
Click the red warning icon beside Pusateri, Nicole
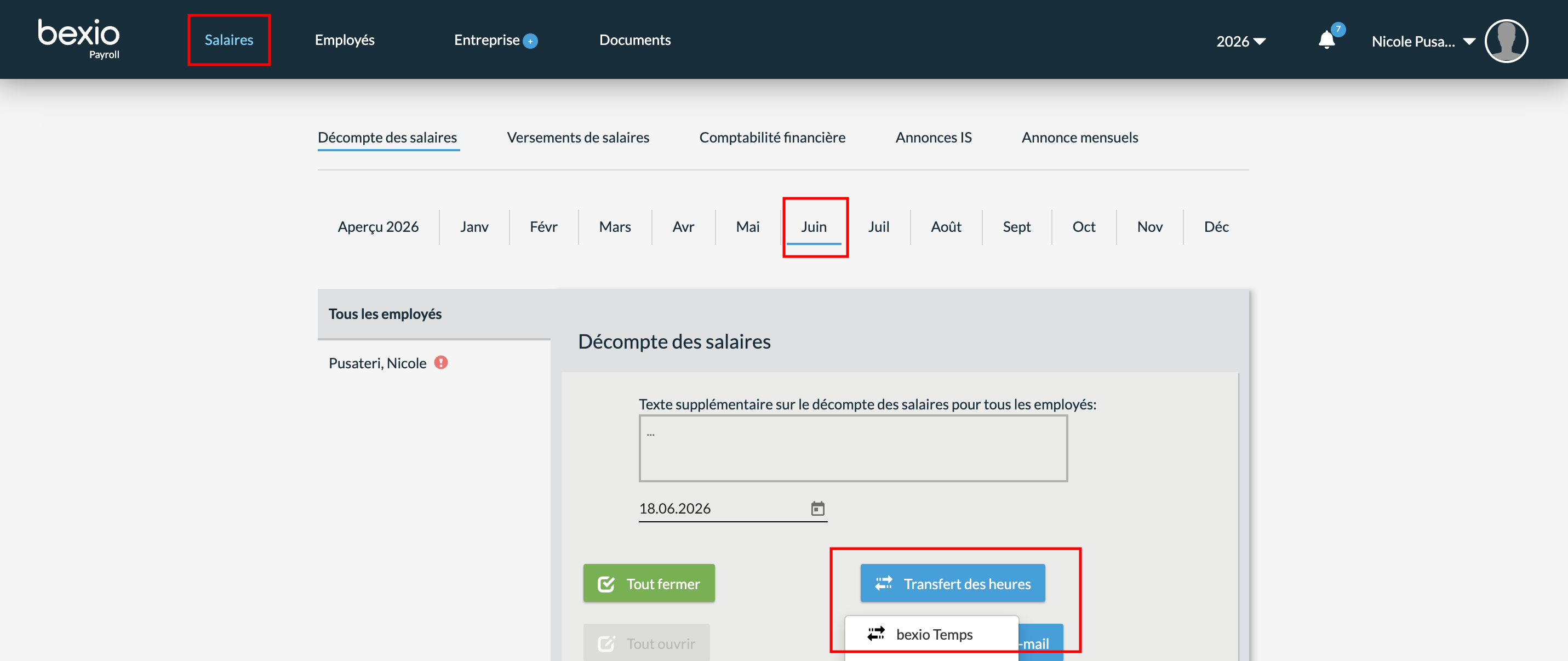coord(440,362)
